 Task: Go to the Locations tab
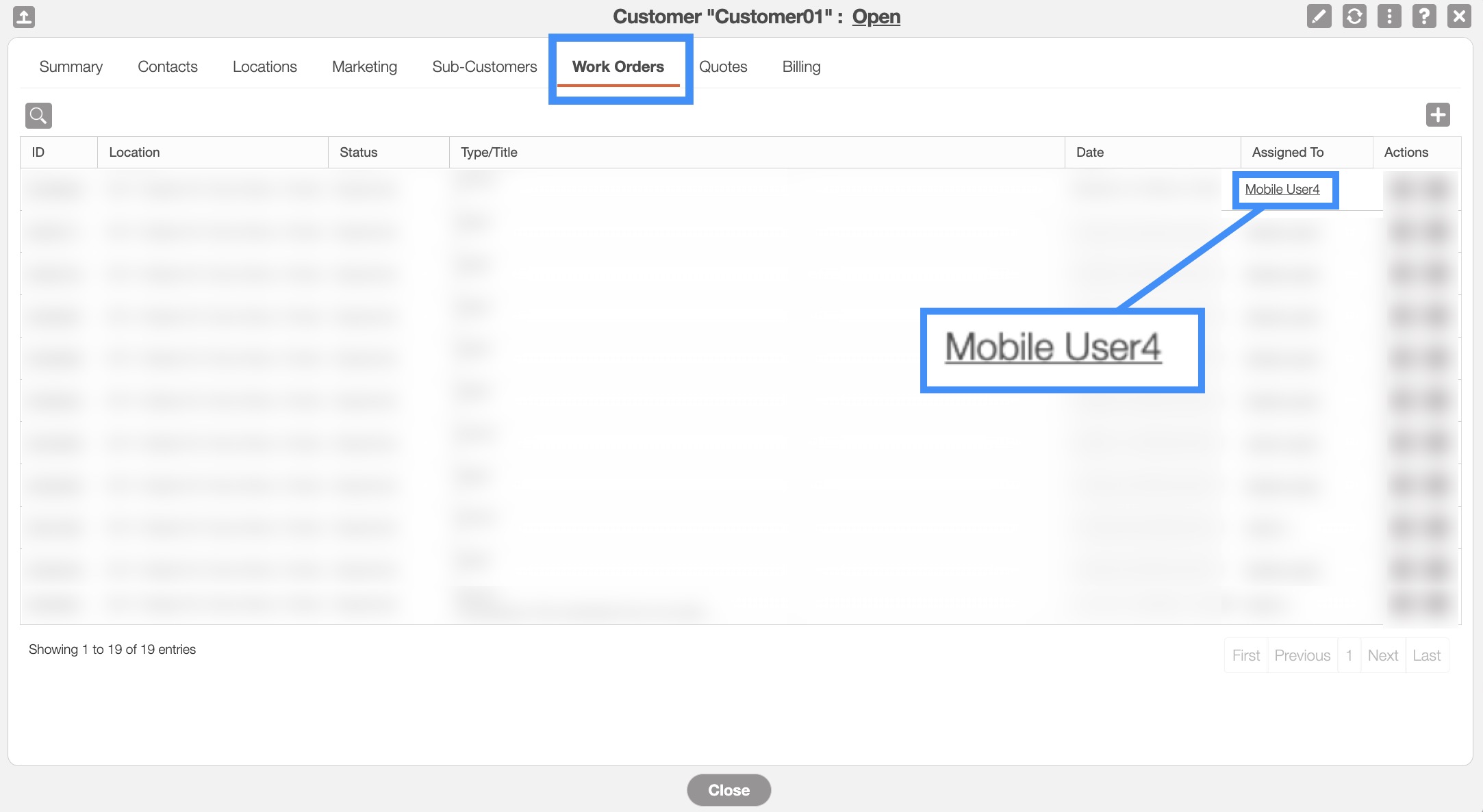click(265, 66)
